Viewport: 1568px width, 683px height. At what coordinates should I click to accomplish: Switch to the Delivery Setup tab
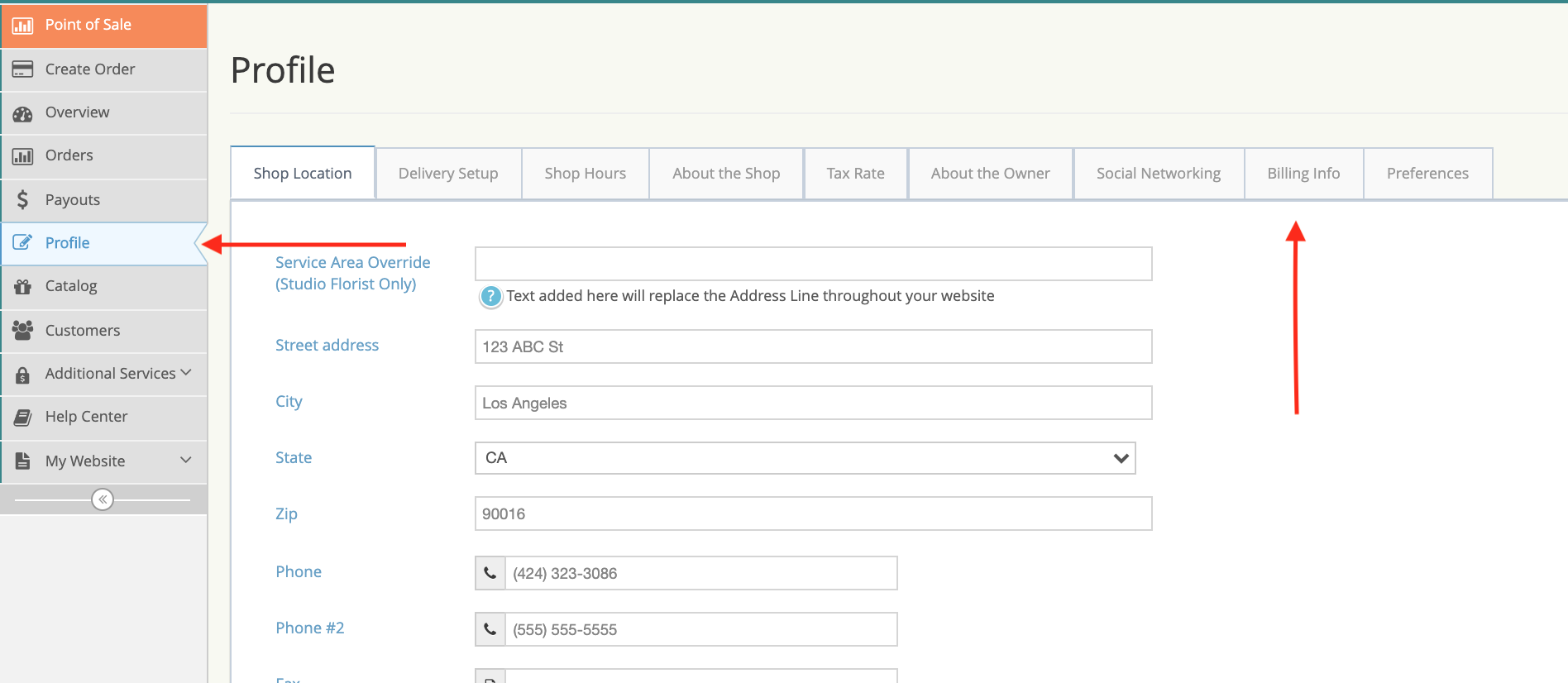click(x=448, y=174)
